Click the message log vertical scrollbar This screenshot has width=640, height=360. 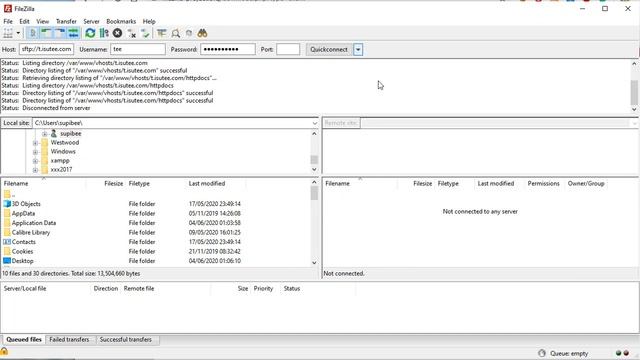[634, 86]
